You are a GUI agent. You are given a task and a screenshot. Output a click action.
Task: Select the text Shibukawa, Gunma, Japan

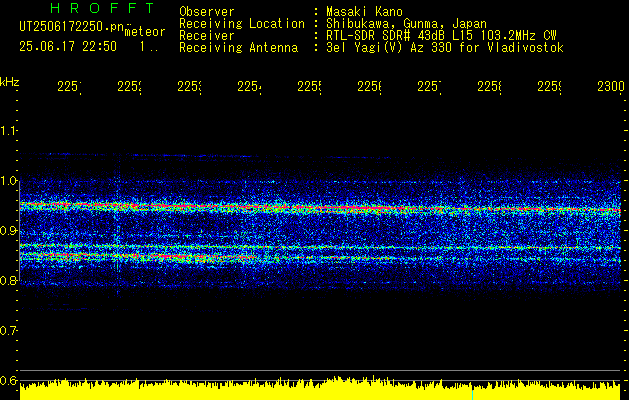coord(407,24)
